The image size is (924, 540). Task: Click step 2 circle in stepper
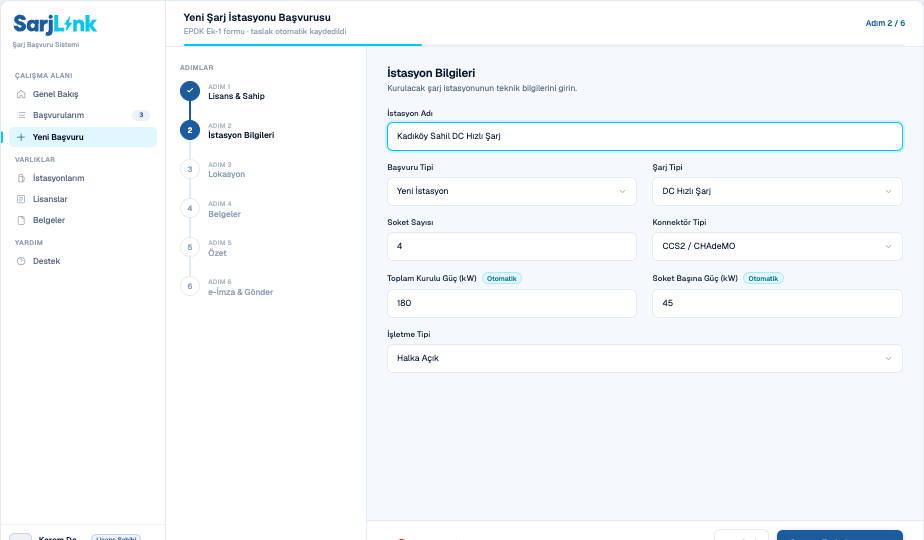(x=190, y=130)
